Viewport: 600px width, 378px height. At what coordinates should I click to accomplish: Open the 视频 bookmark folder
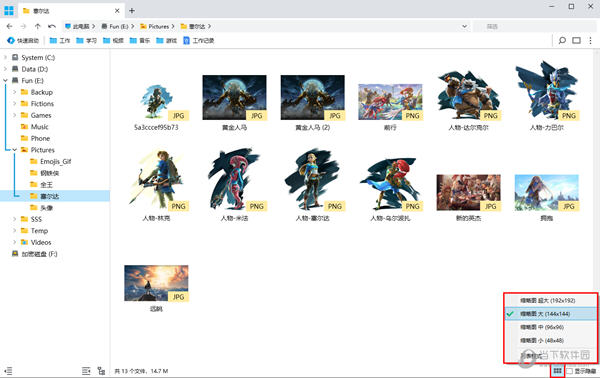[x=113, y=40]
